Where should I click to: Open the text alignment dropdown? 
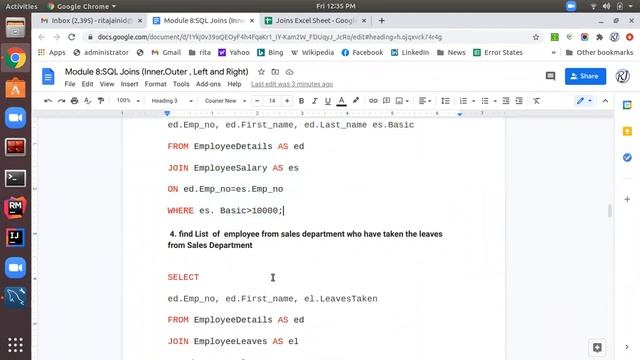tap(425, 101)
